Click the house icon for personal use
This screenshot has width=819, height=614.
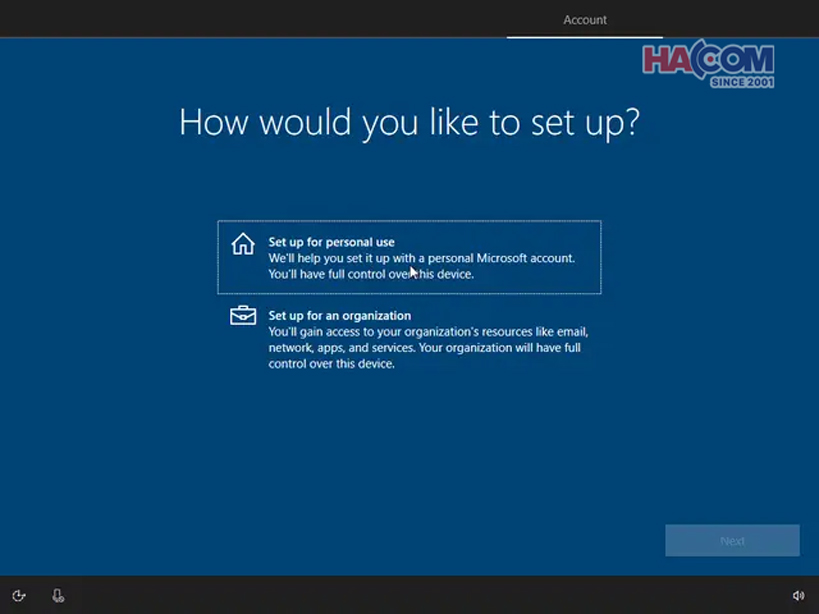pyautogui.click(x=241, y=244)
